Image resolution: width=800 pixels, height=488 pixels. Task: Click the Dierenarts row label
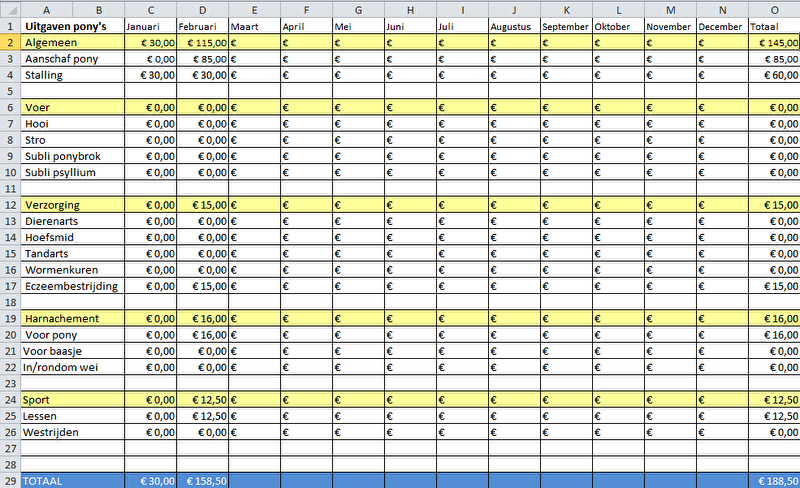[x=52, y=221]
